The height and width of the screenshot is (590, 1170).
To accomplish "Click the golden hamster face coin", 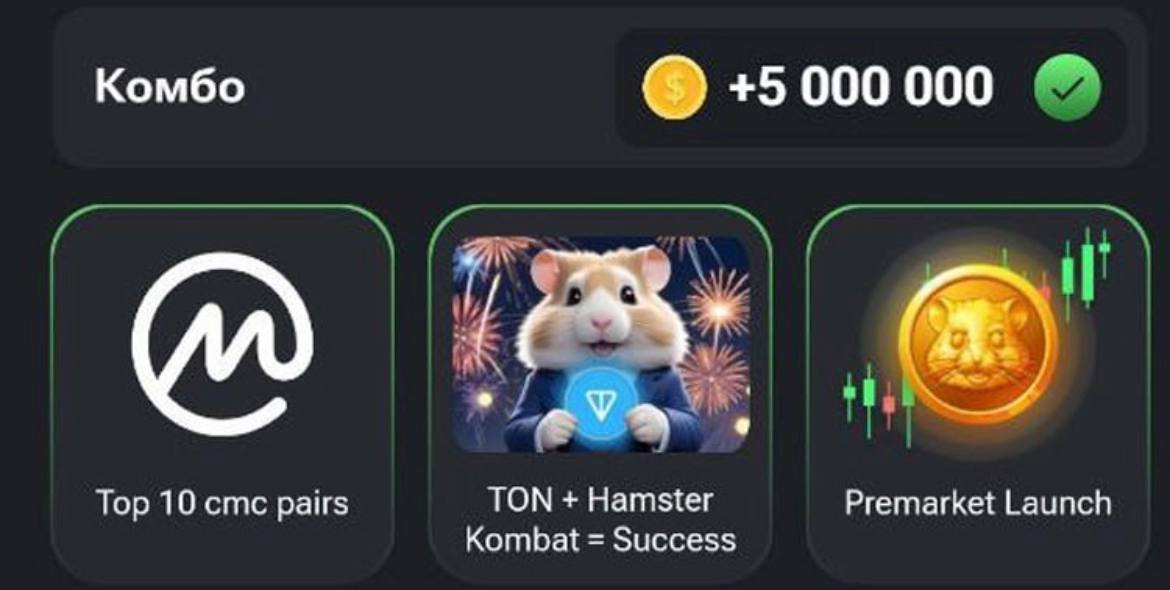I will pos(978,345).
